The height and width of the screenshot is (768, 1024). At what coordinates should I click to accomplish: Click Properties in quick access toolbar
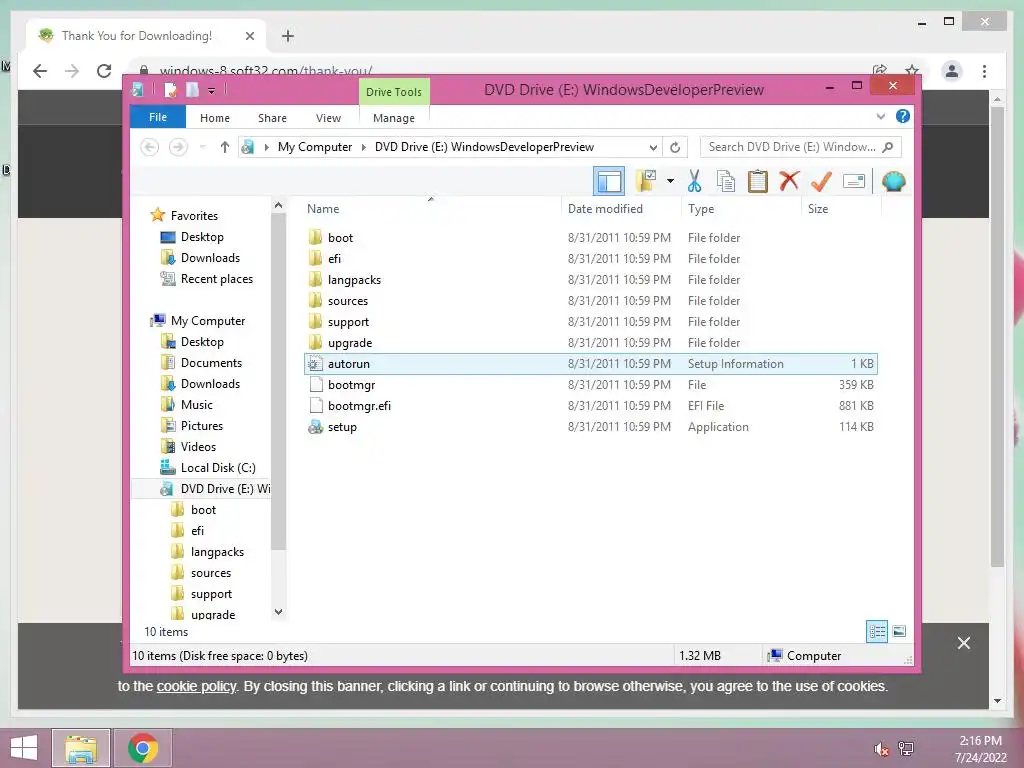(170, 89)
